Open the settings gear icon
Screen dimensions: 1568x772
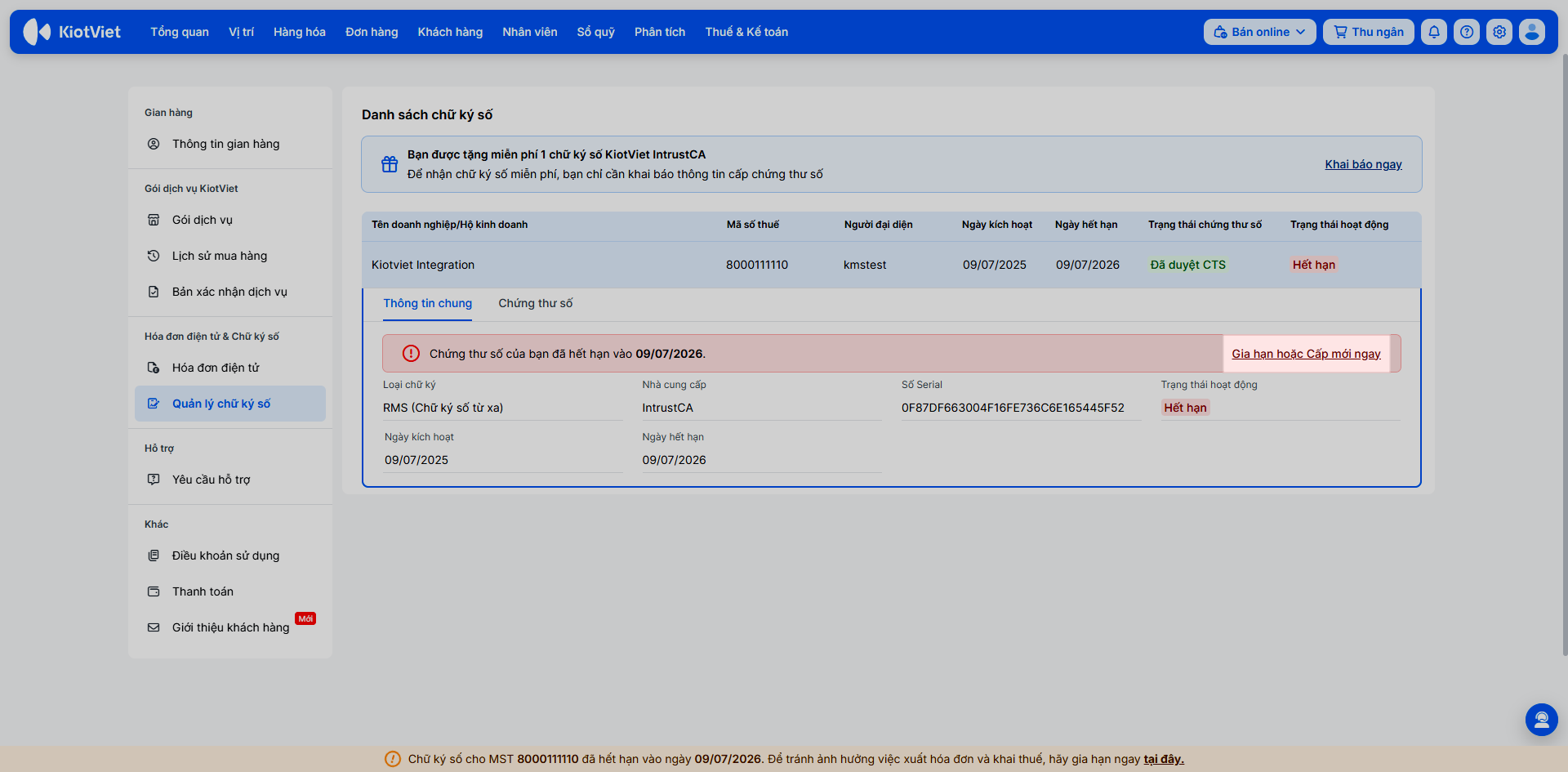(1499, 32)
